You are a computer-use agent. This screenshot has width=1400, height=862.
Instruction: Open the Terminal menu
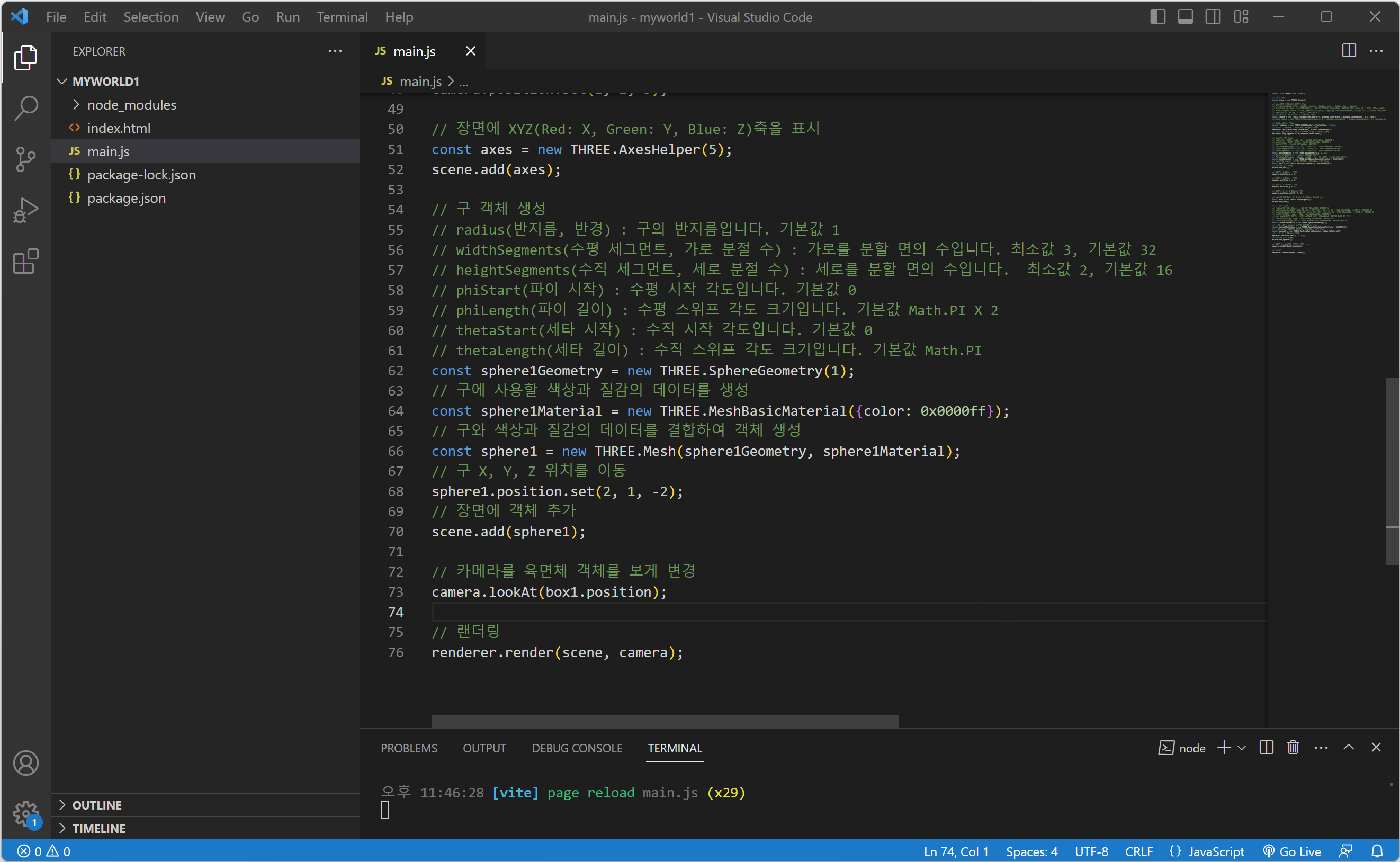tap(342, 17)
